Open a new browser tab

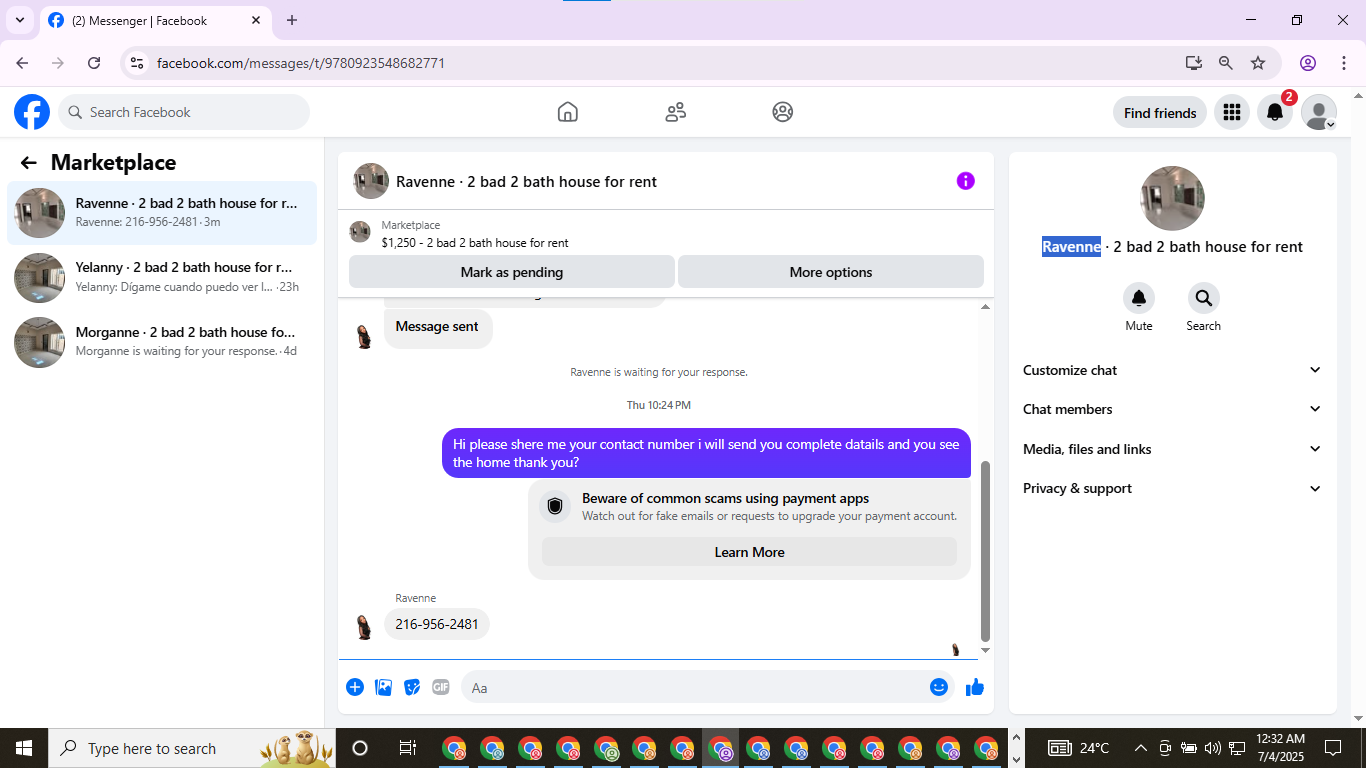click(x=292, y=20)
